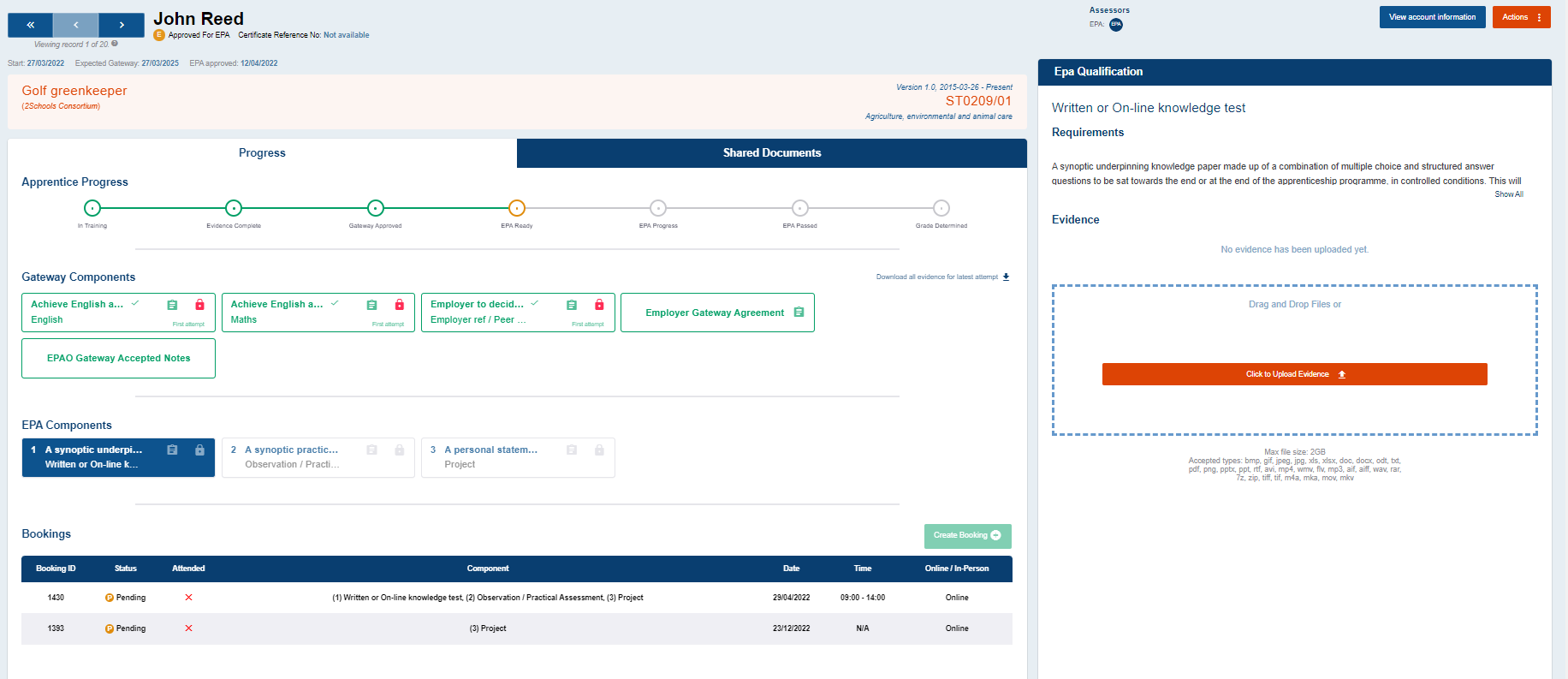The width and height of the screenshot is (1568, 679).
Task: Select the EPA Ready progress marker
Action: [517, 208]
